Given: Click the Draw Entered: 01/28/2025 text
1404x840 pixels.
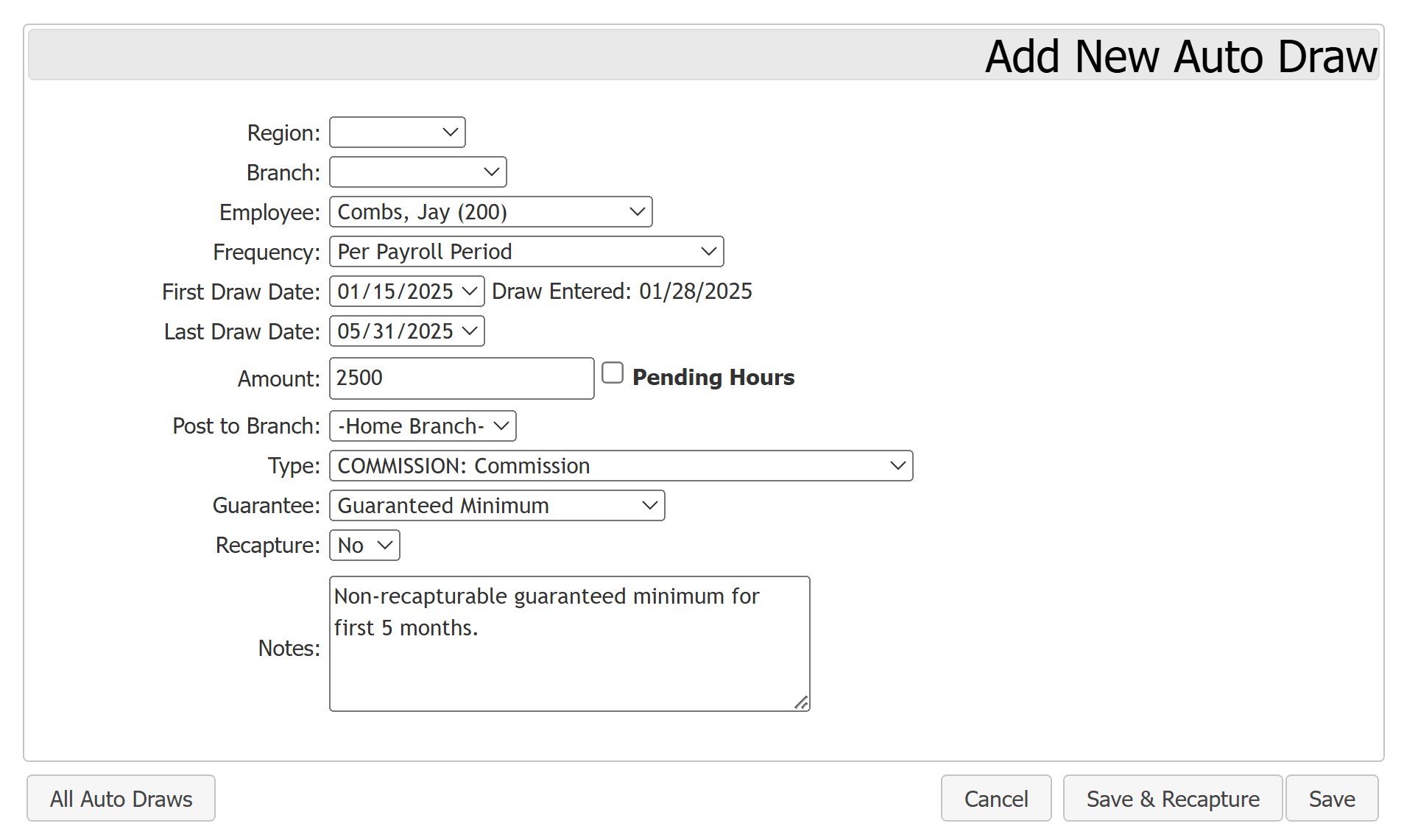Looking at the screenshot, I should [621, 292].
